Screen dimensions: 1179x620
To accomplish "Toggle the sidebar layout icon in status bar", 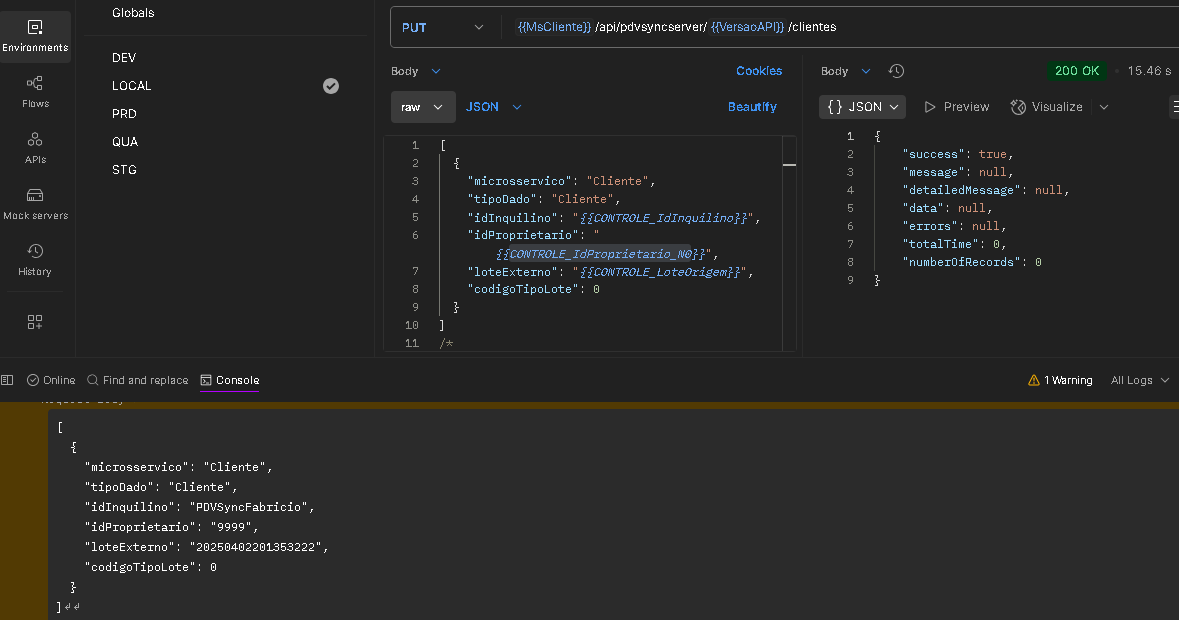I will pyautogui.click(x=8, y=380).
